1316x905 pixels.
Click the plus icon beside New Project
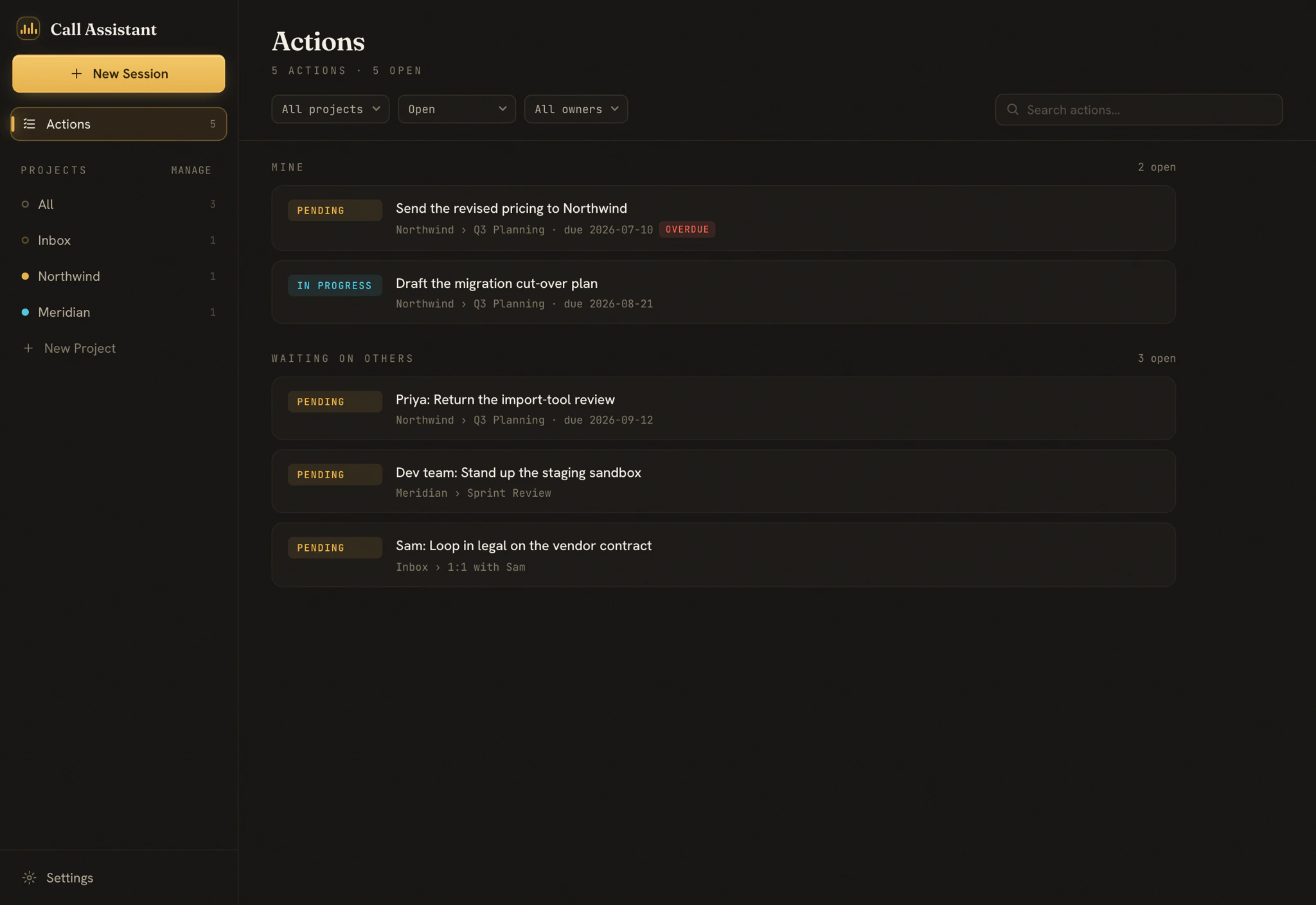(x=28, y=348)
